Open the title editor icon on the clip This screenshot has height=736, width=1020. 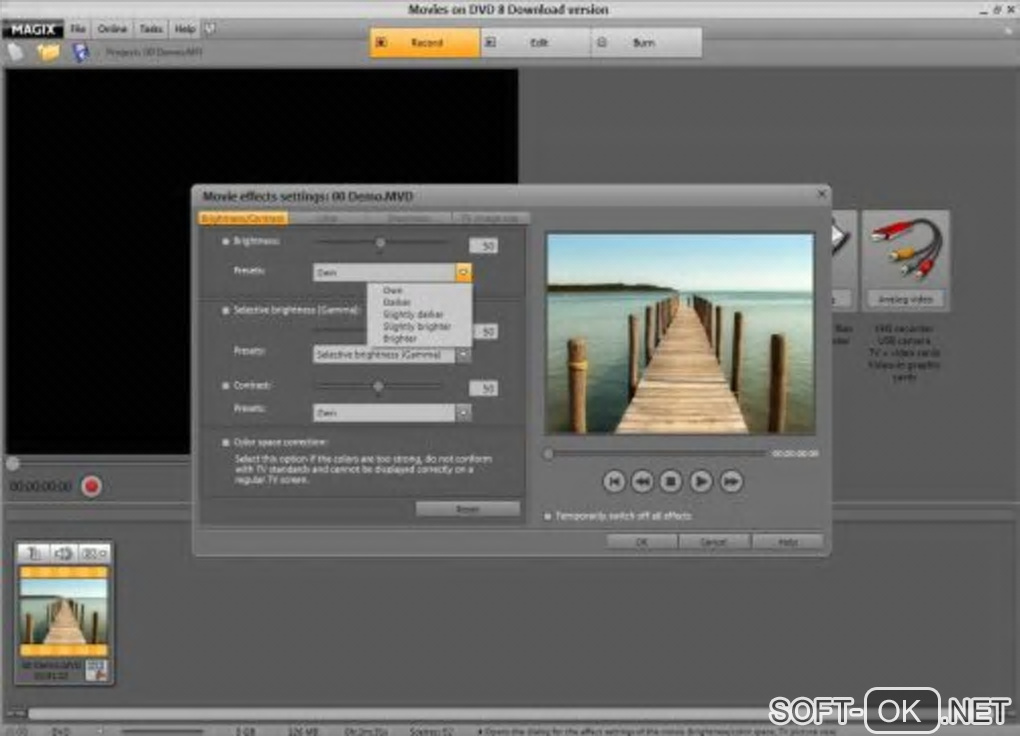(34, 553)
